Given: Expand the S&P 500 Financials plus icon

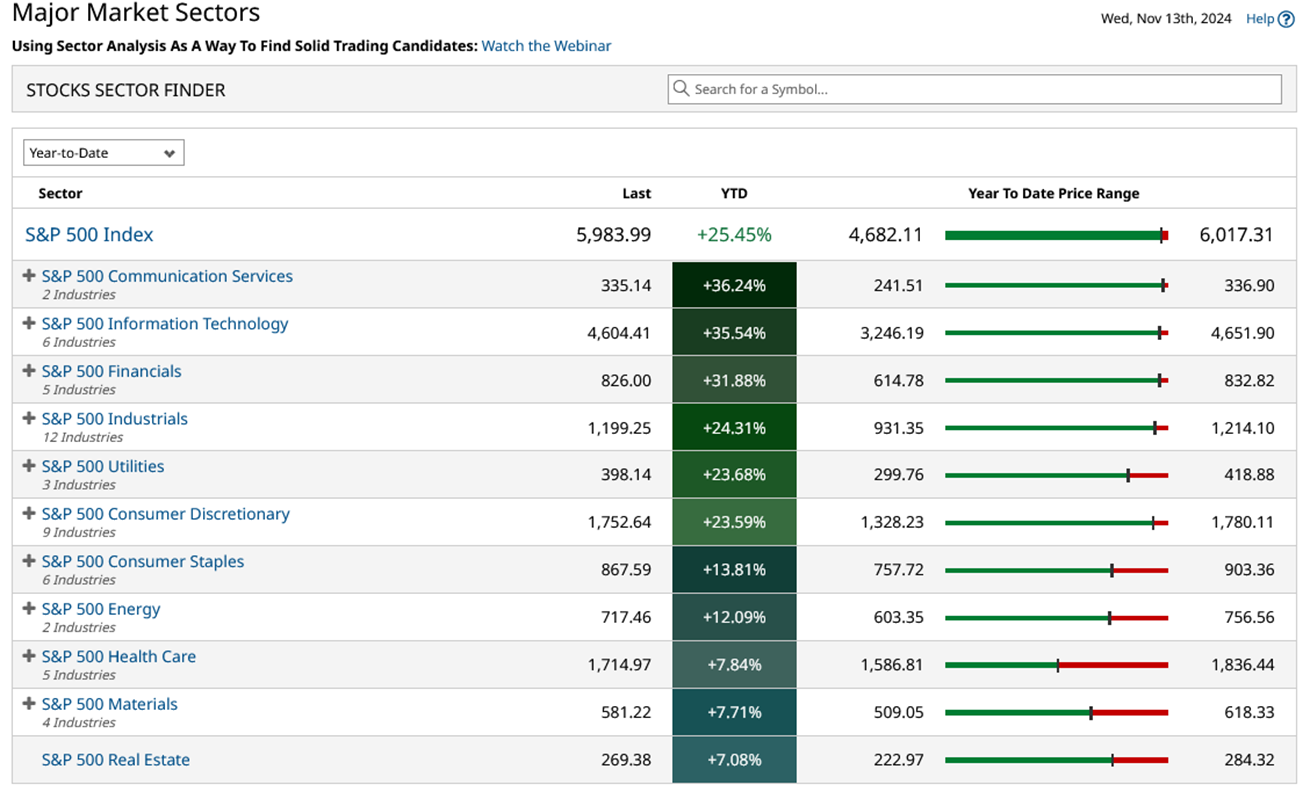Looking at the screenshot, I should (29, 370).
